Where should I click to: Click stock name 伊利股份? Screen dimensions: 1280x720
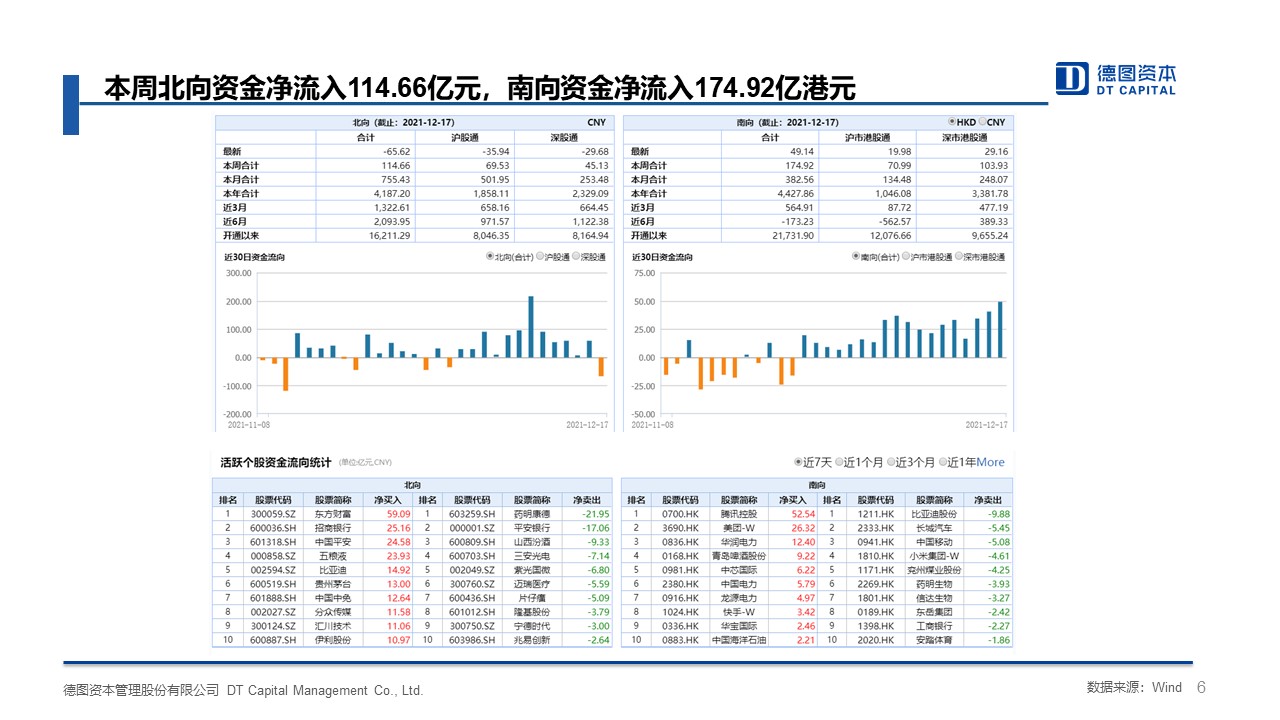point(334,640)
